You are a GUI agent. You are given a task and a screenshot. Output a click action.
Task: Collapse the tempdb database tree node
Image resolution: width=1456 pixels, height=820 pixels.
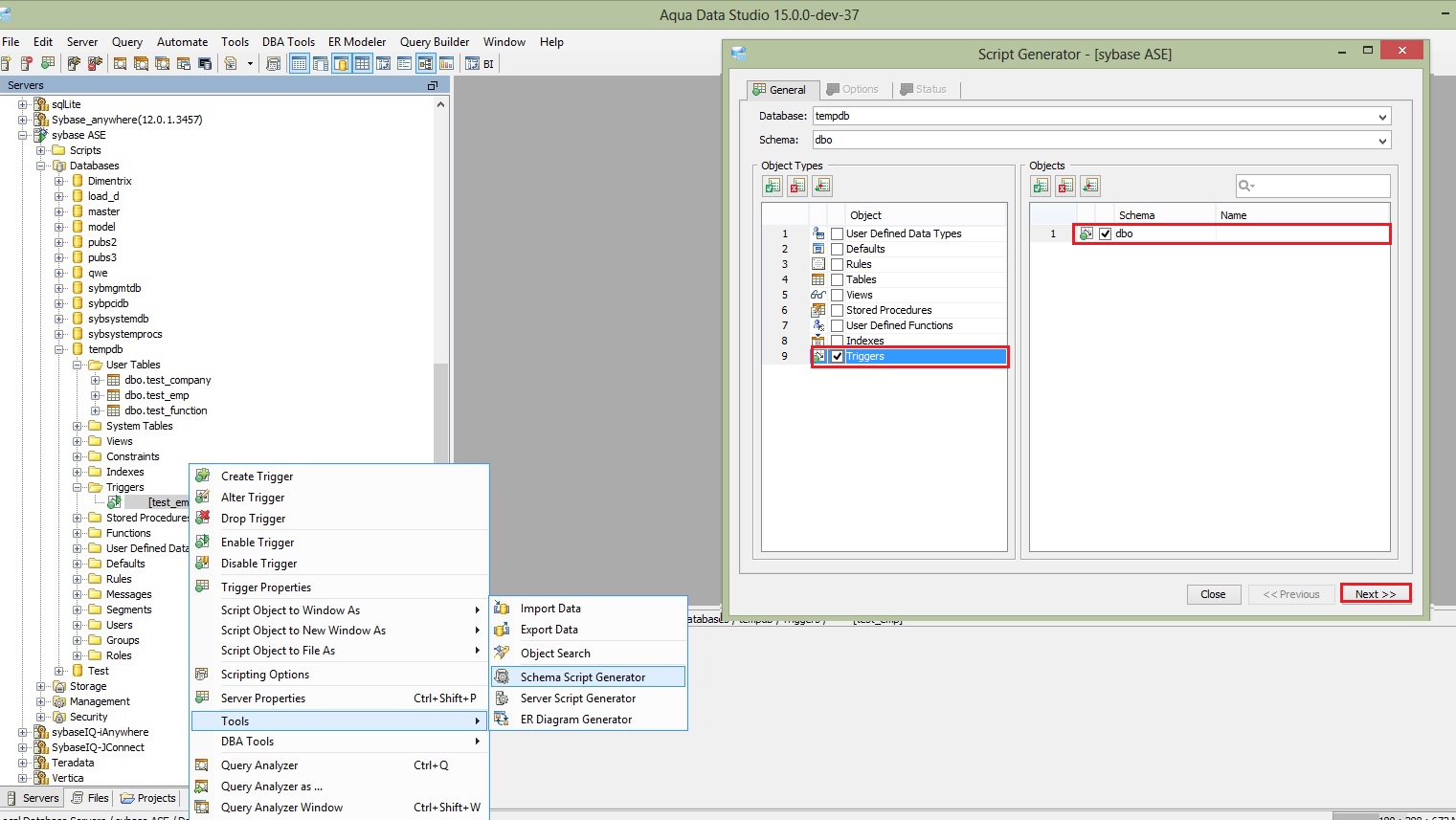click(x=59, y=349)
